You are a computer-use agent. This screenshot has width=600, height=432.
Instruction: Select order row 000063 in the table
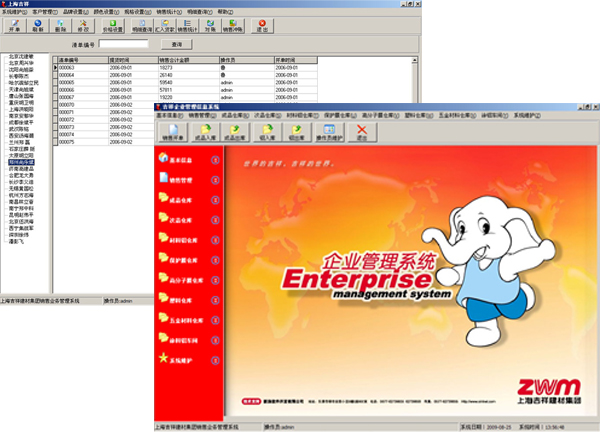pos(69,66)
